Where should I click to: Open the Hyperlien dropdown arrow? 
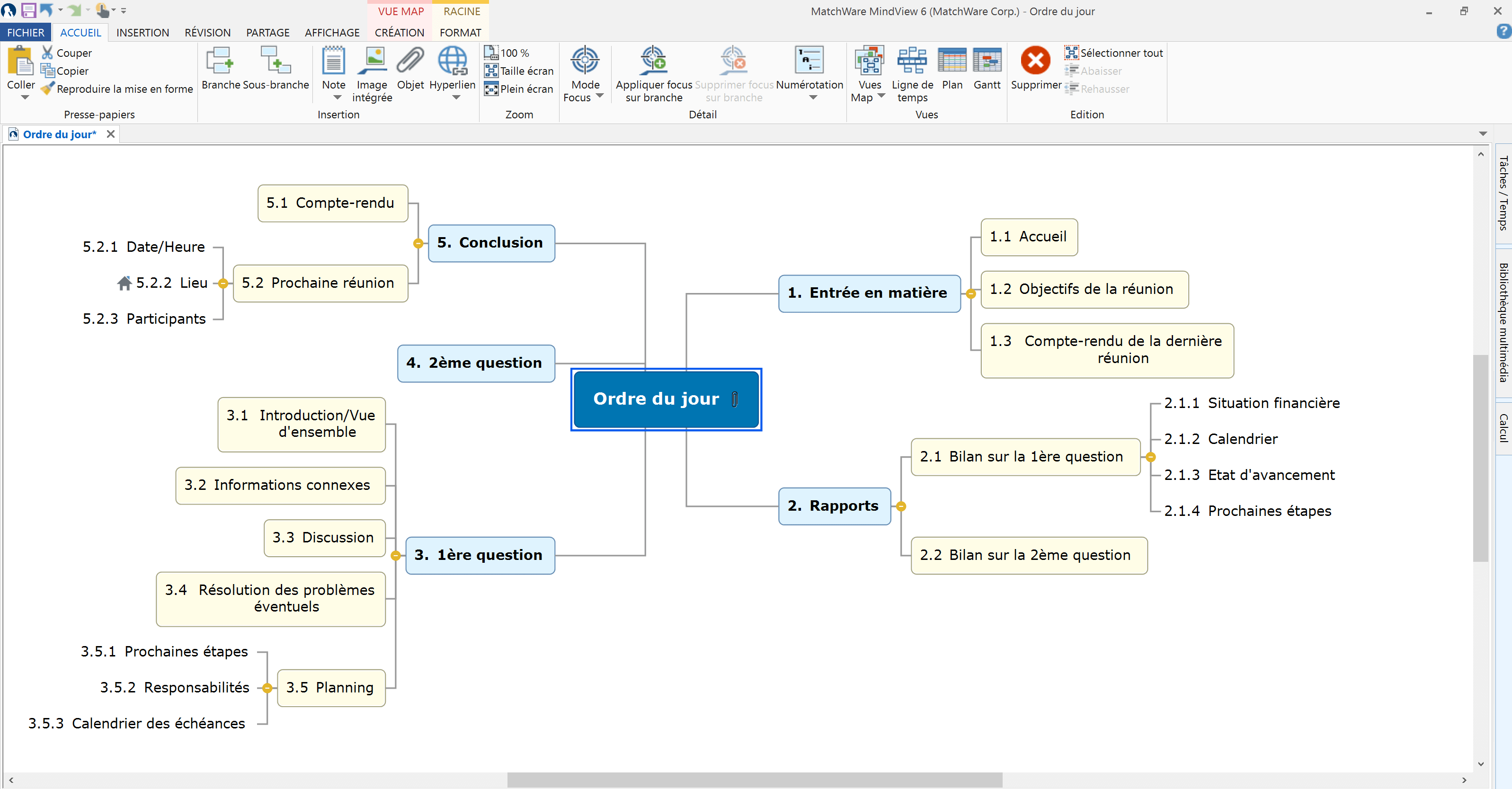[456, 98]
